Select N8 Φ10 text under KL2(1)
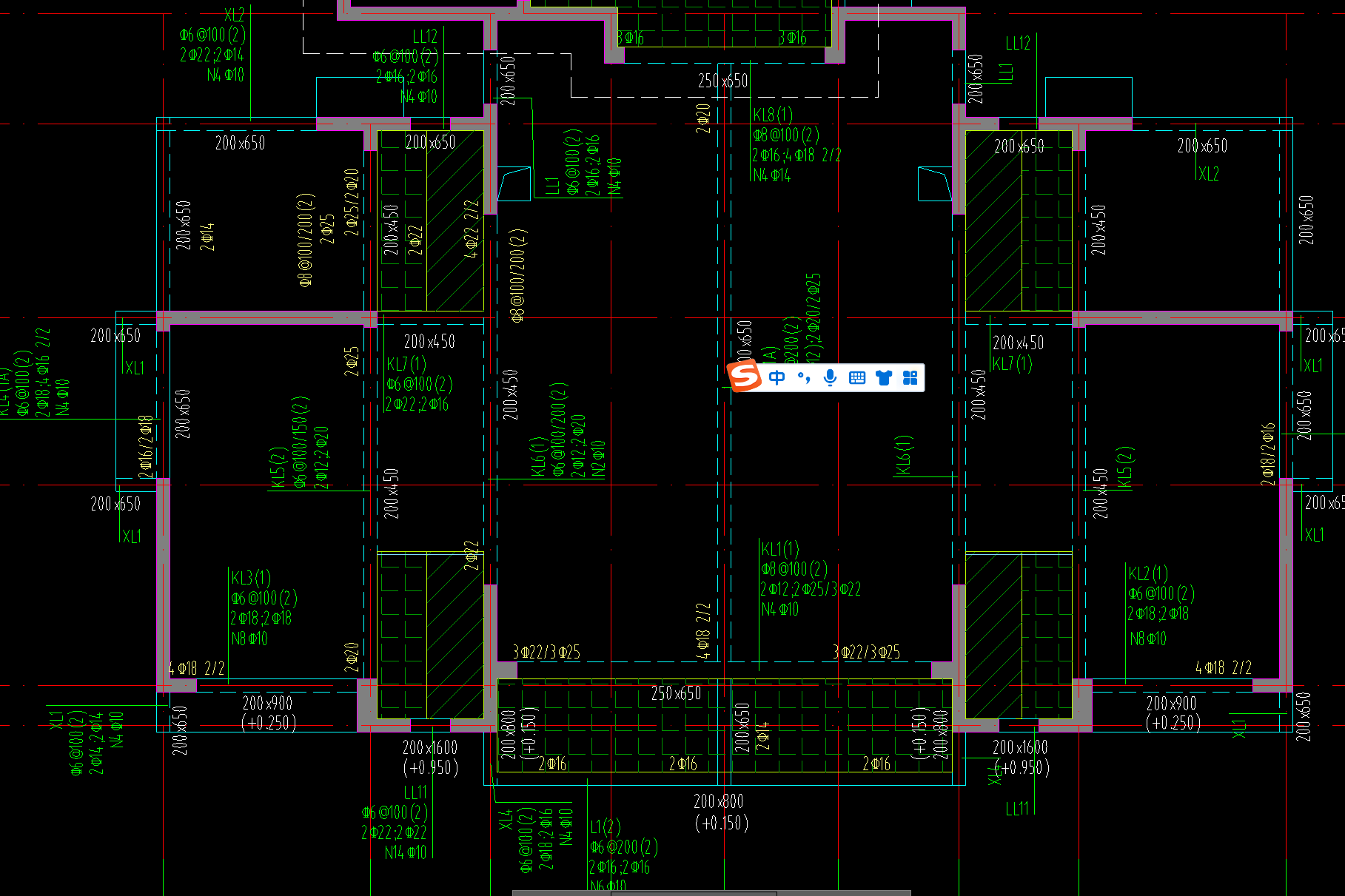 [x=1148, y=638]
